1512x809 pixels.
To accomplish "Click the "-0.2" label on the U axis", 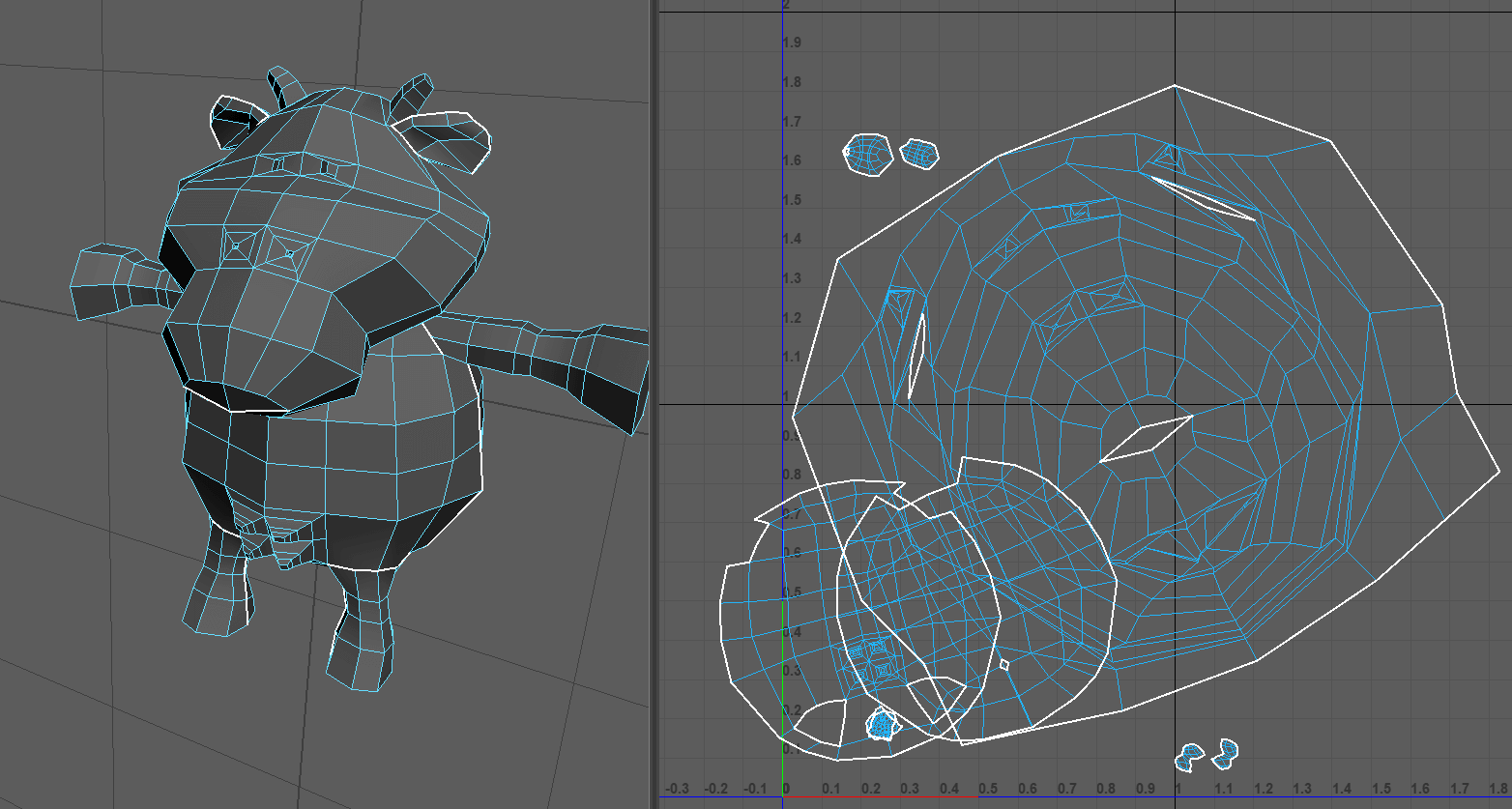I will point(716,789).
